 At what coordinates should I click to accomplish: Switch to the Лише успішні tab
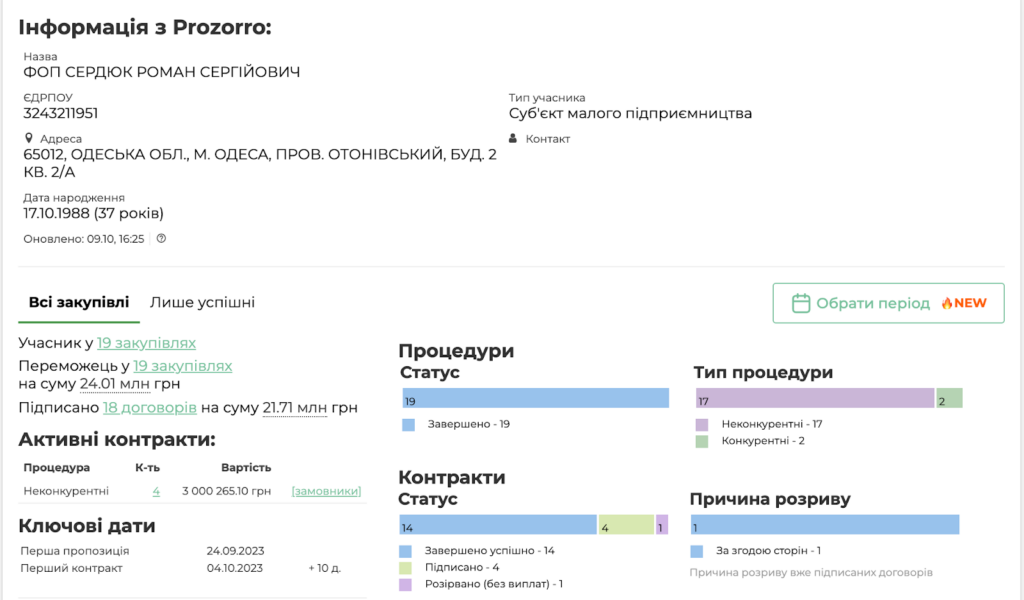click(202, 302)
